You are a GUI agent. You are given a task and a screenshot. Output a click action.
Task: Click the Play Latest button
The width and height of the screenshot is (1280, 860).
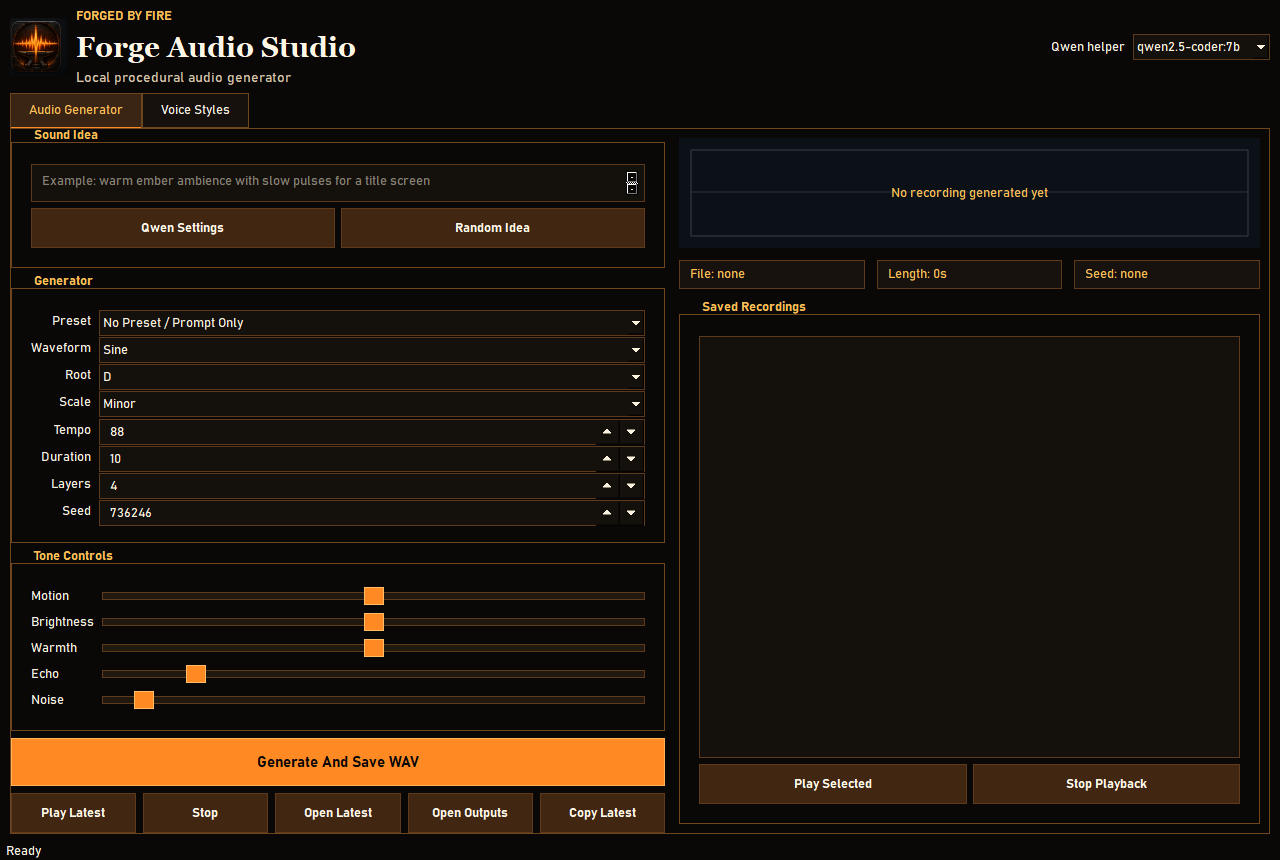(x=73, y=813)
